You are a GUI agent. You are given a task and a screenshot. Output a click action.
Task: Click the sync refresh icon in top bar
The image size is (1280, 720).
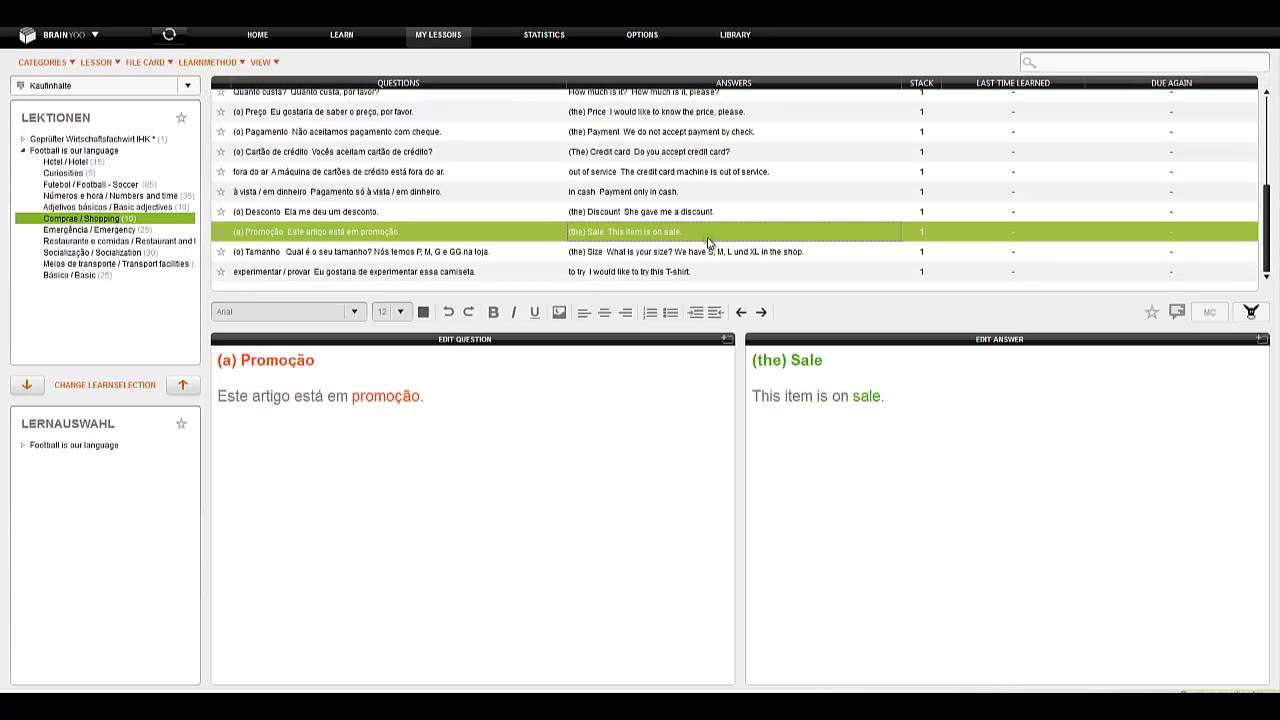click(169, 34)
